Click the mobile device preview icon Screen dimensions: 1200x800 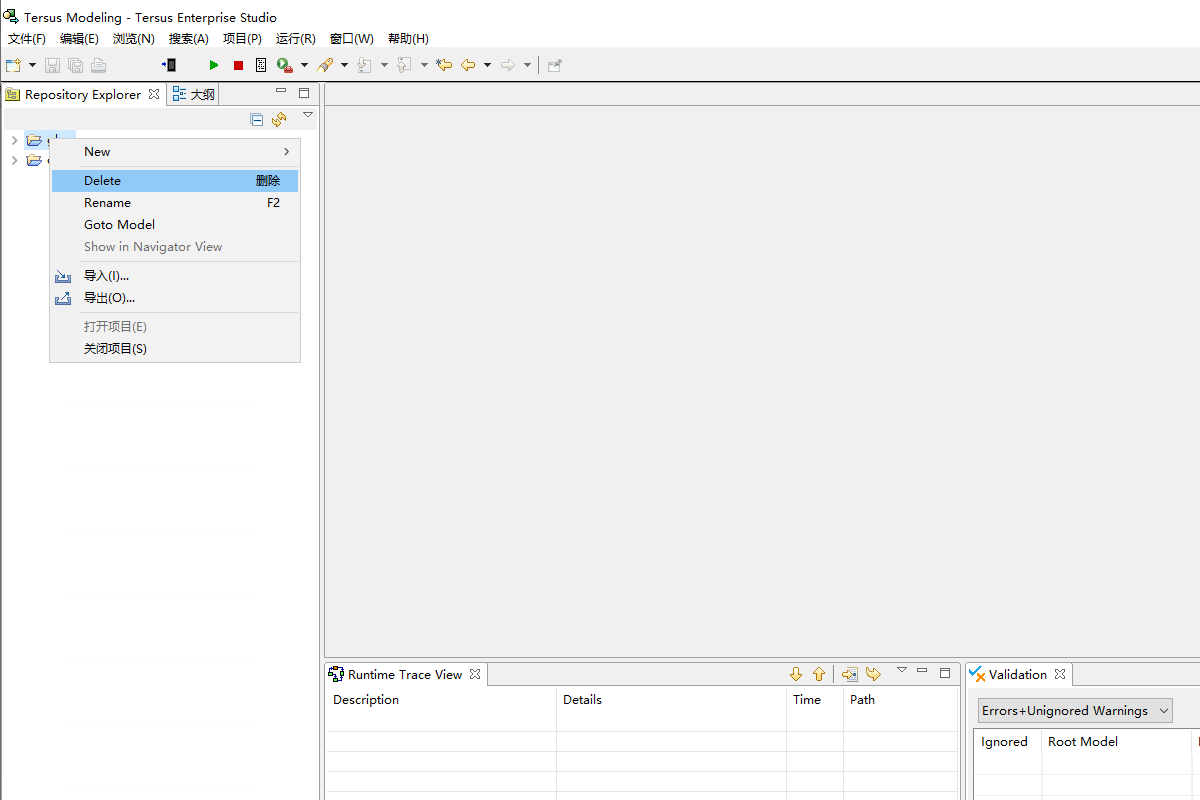169,65
